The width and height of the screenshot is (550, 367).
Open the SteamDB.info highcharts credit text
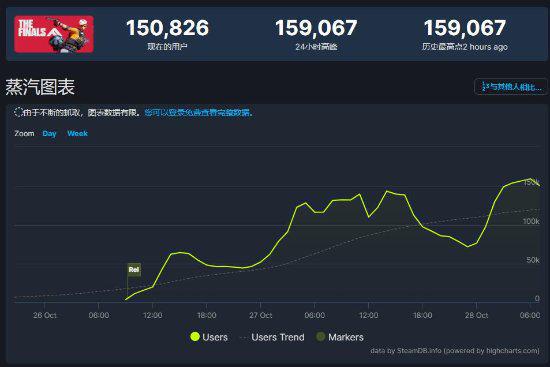[455, 351]
